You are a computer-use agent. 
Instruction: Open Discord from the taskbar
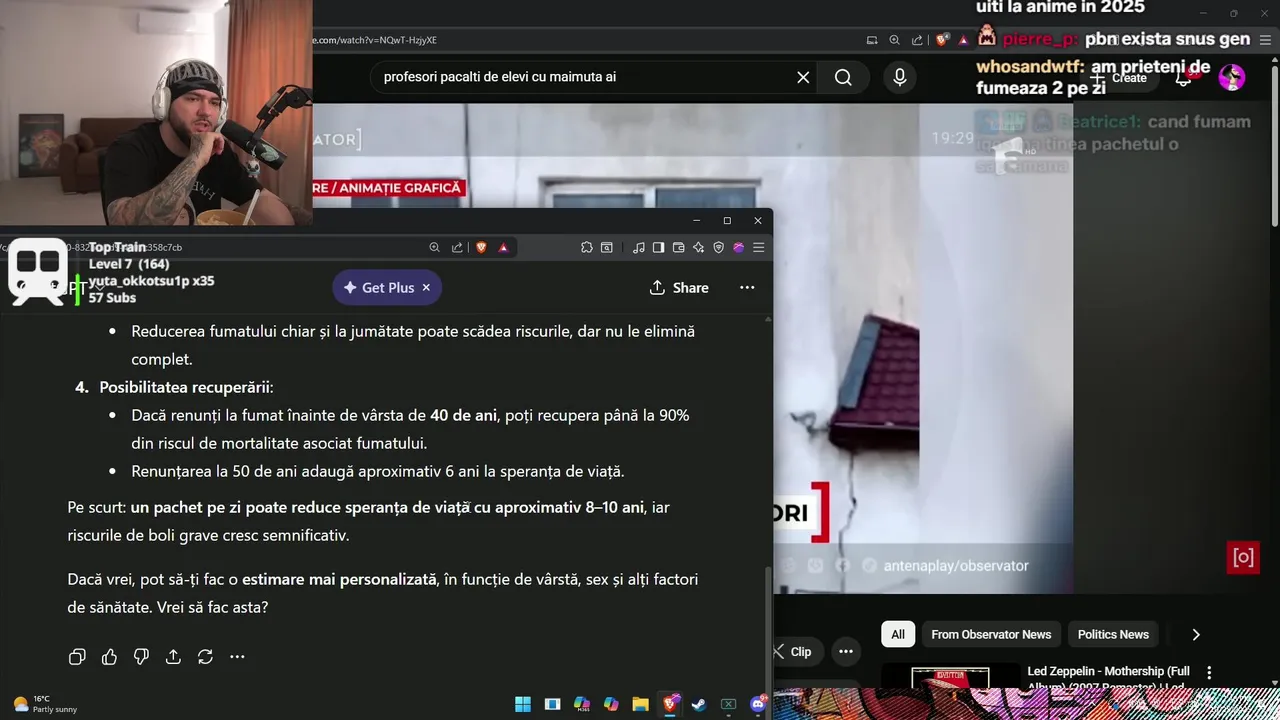coord(758,704)
